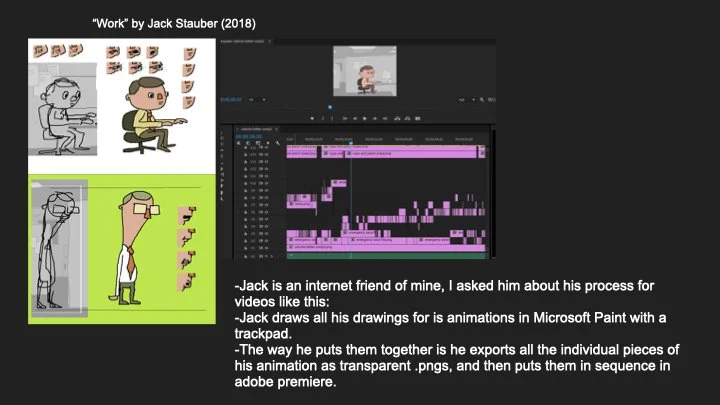Click the Lift button in Program monitor
720x405 pixels.
click(397, 118)
